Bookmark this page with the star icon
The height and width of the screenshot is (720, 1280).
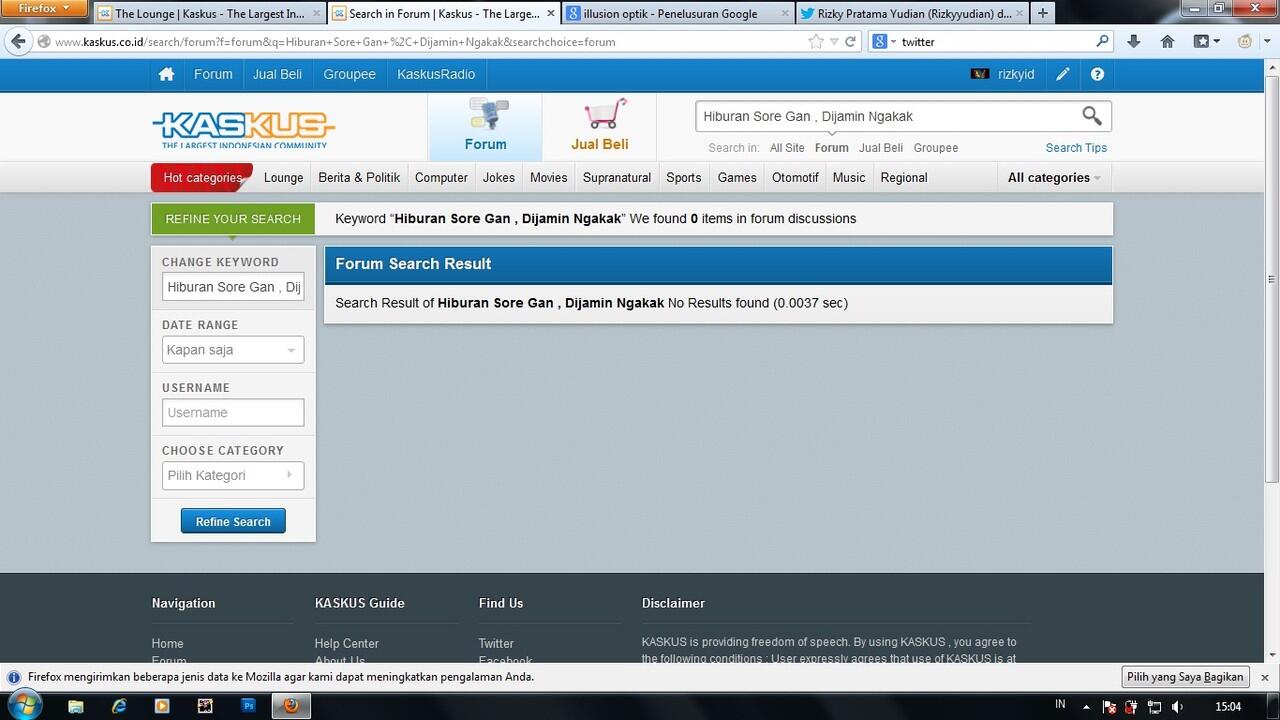(816, 42)
